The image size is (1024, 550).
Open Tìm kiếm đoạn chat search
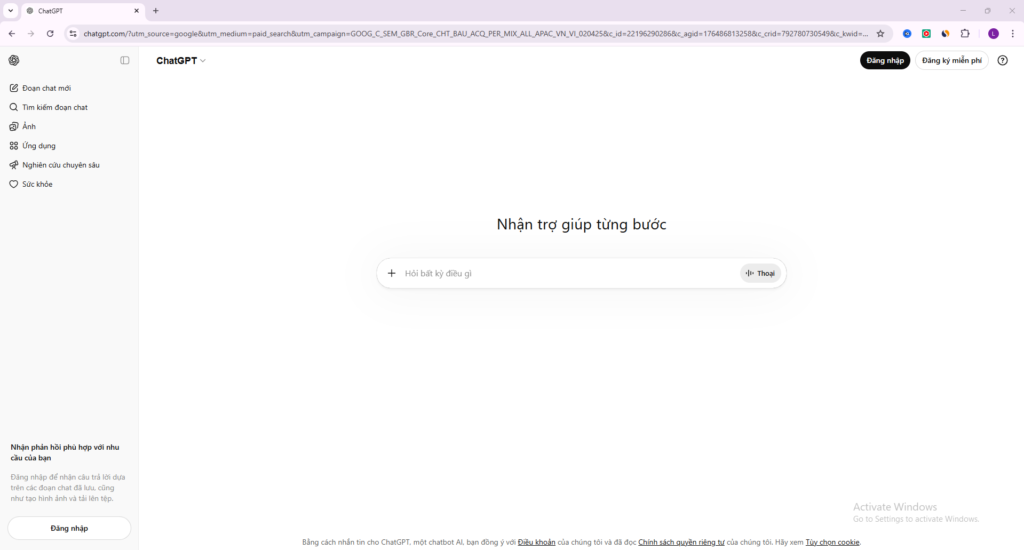pyautogui.click(x=54, y=107)
